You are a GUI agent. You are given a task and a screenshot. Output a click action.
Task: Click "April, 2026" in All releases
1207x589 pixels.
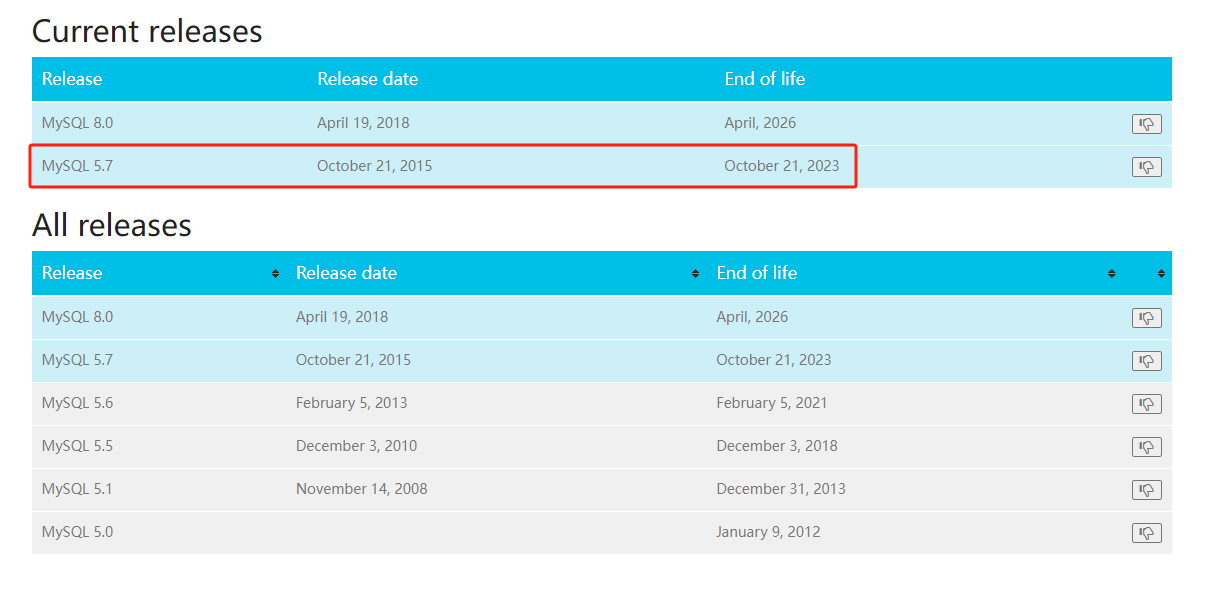coord(752,317)
